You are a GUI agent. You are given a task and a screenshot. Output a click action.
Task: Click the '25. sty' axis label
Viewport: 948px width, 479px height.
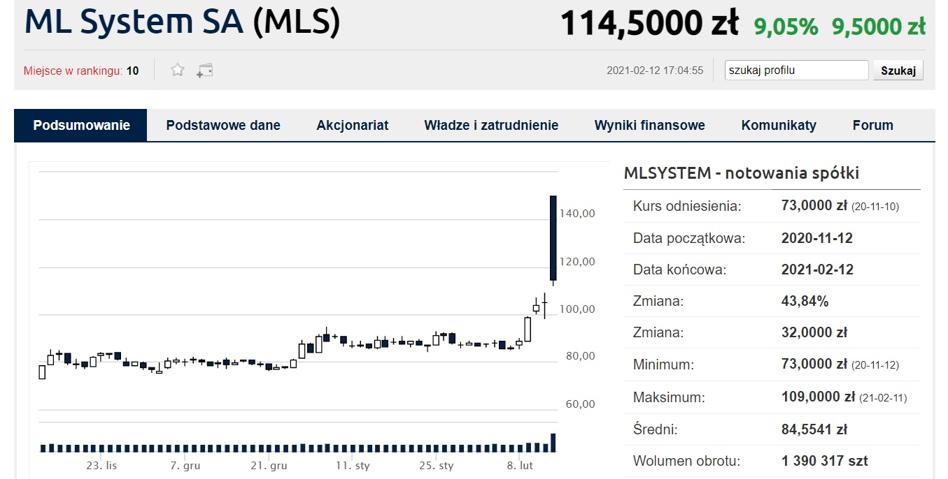click(436, 466)
